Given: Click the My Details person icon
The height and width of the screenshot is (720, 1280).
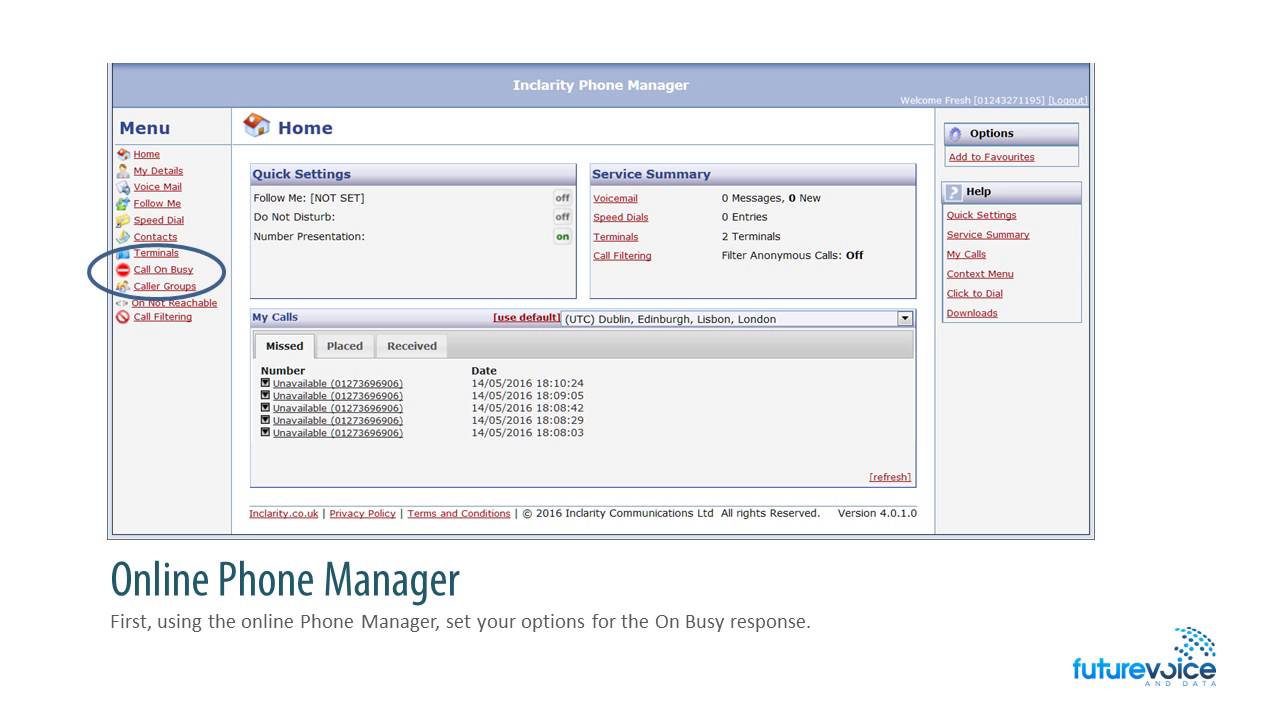Looking at the screenshot, I should [x=123, y=171].
